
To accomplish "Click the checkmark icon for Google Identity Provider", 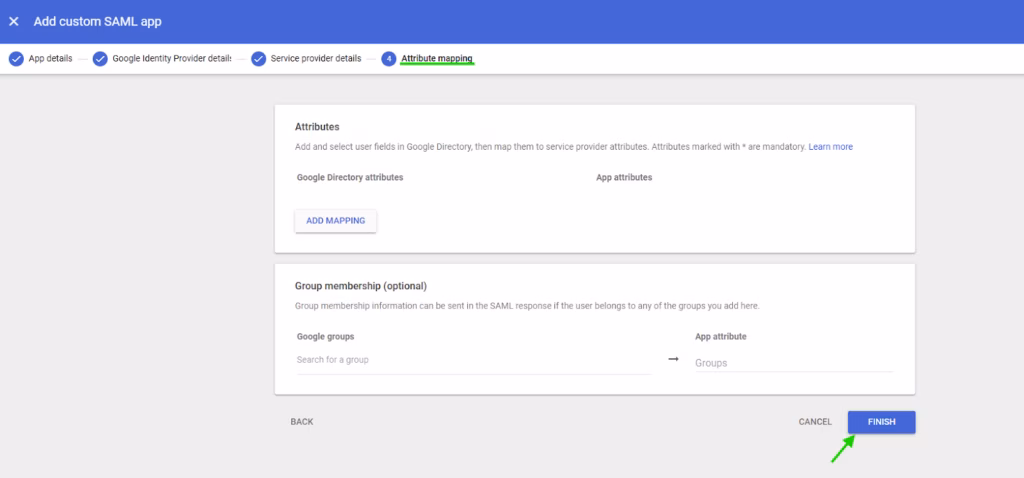I will (x=100, y=59).
